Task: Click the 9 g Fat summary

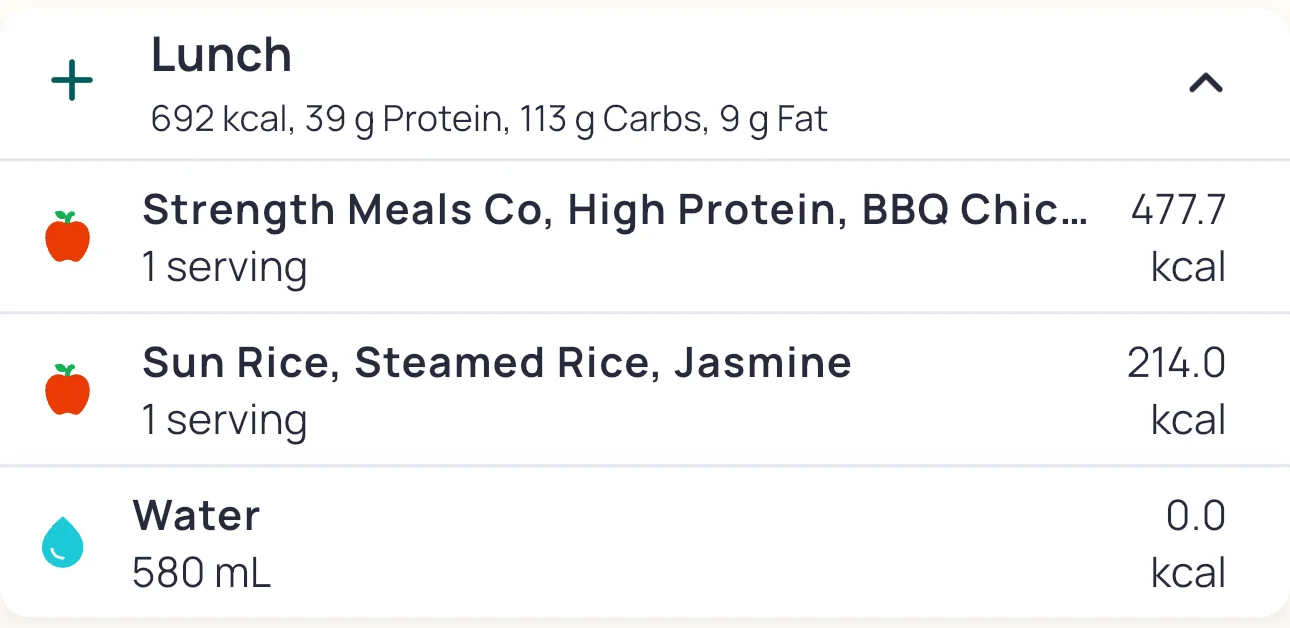Action: coord(773,120)
